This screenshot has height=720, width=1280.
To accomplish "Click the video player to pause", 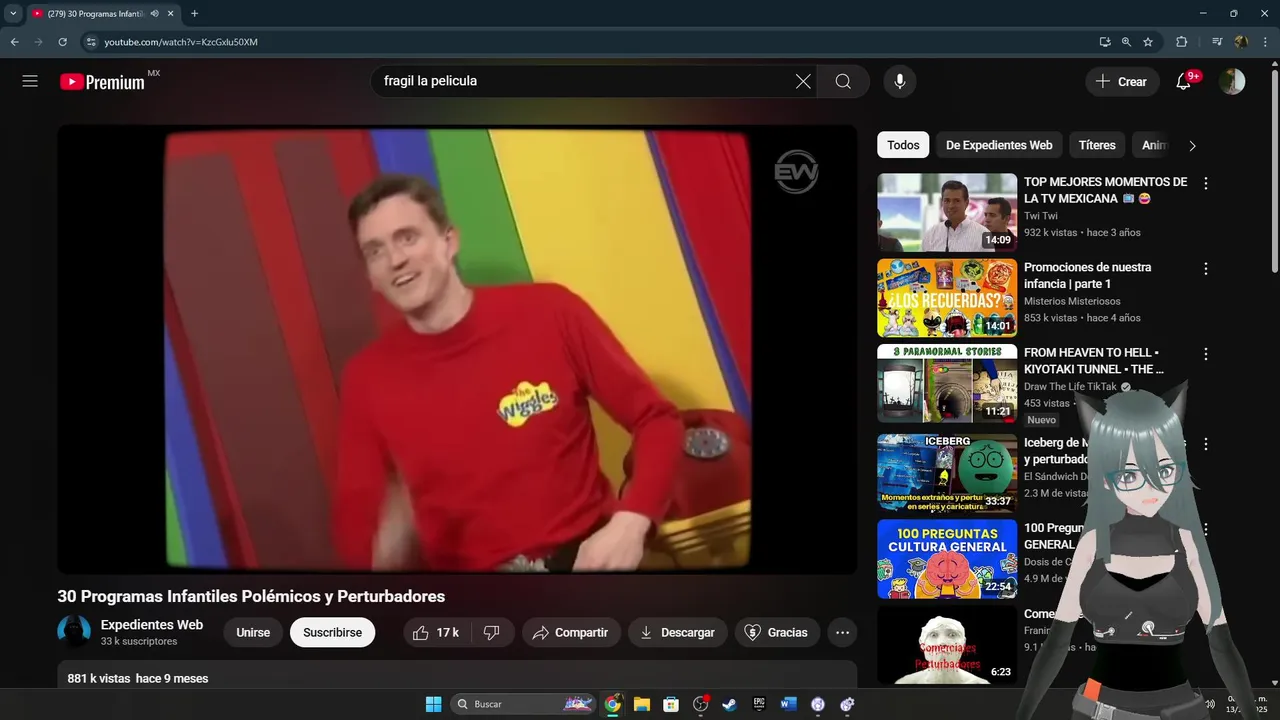I will (457, 349).
